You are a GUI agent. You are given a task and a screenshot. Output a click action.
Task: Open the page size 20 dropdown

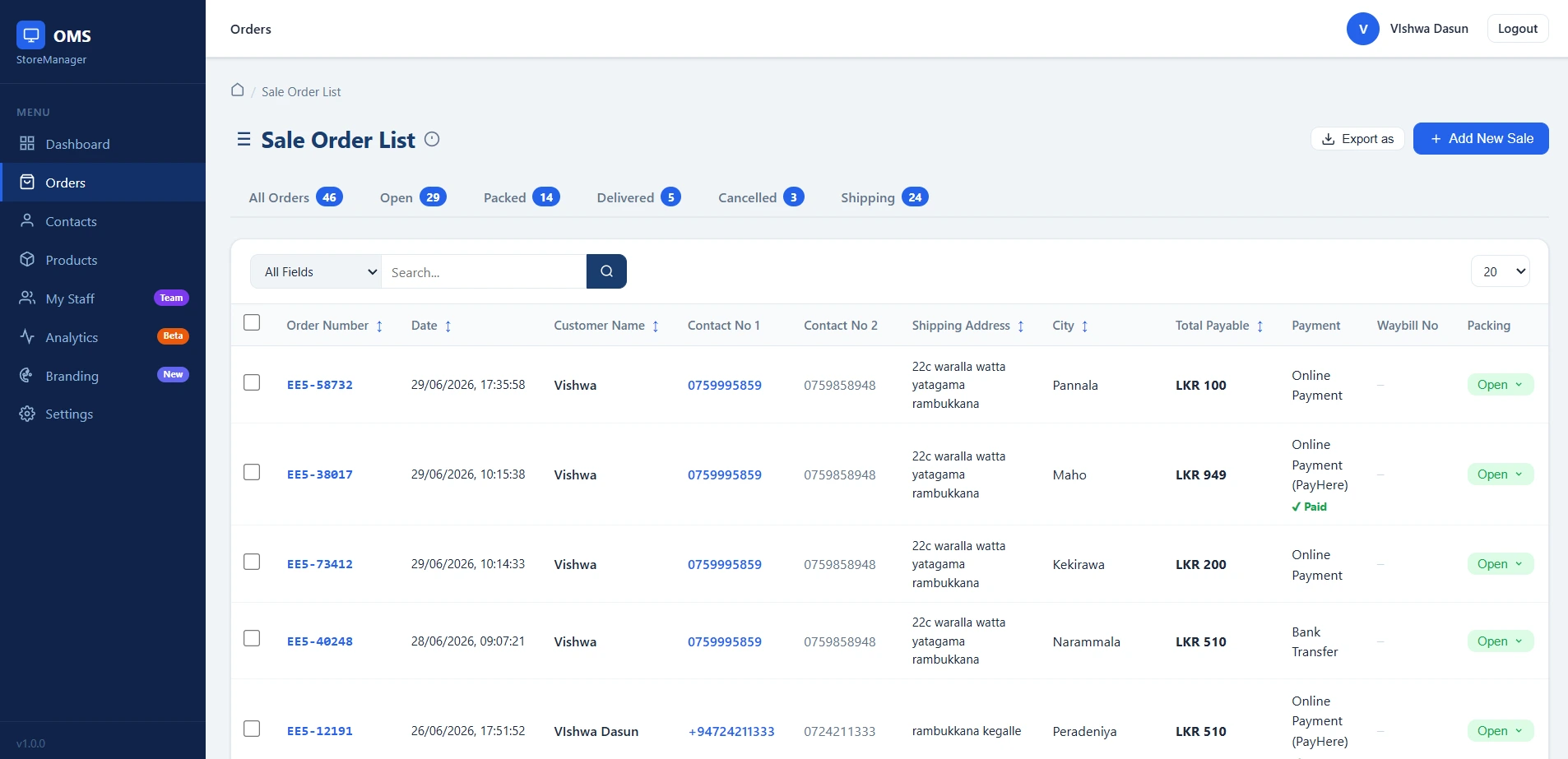click(1500, 271)
